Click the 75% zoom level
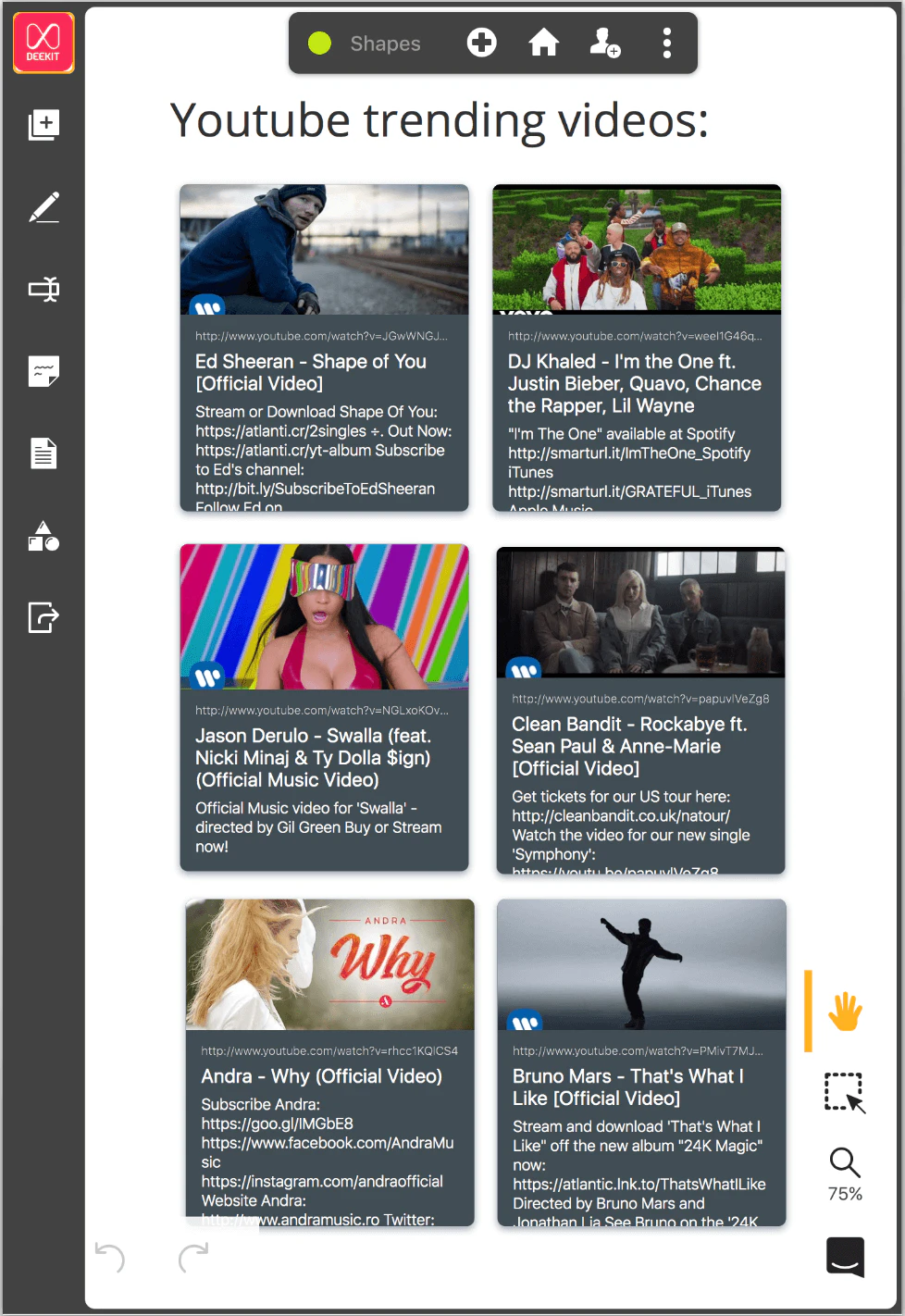 click(x=845, y=1194)
